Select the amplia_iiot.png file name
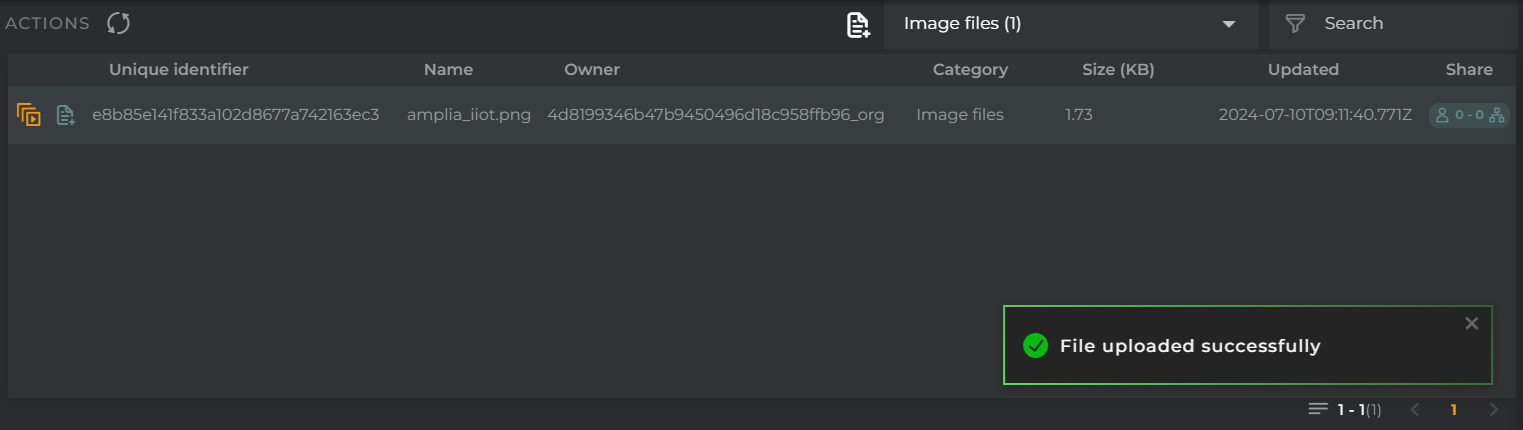The image size is (1523, 430). tap(469, 115)
